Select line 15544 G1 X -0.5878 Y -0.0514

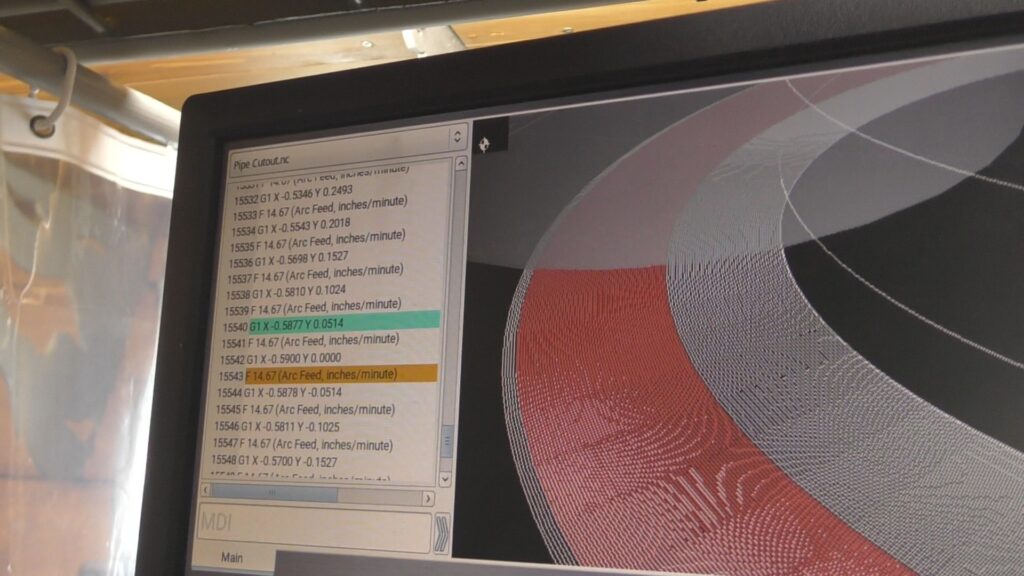tap(280, 392)
